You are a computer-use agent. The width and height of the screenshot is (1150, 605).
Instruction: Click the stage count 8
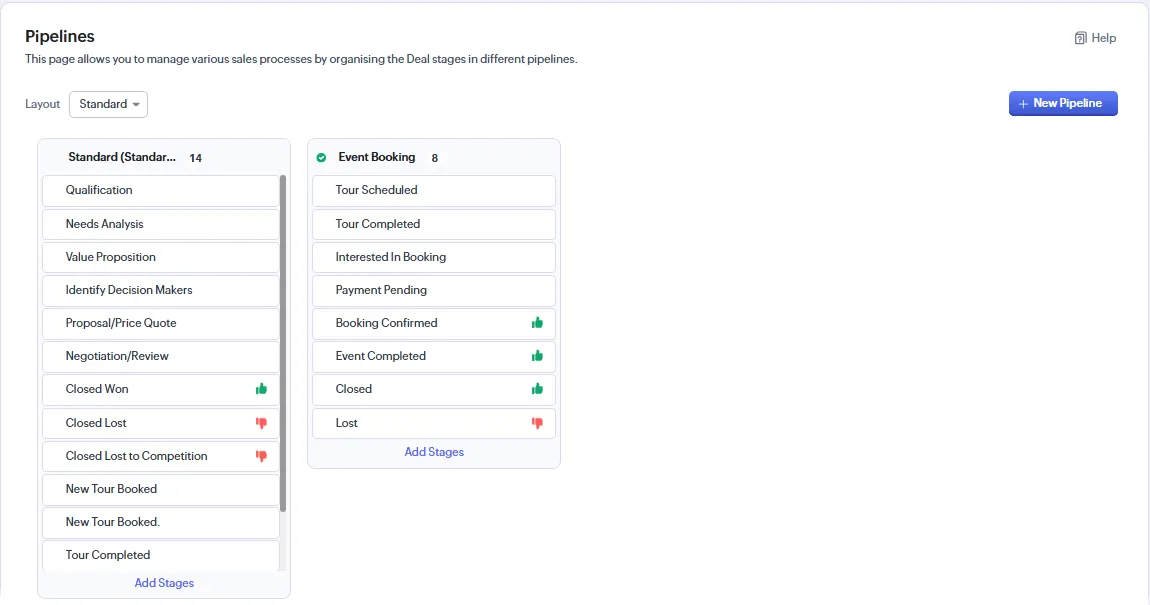(434, 158)
